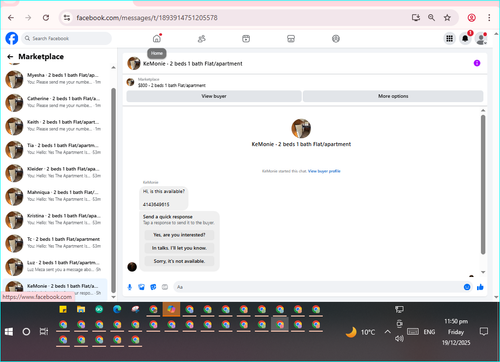This screenshot has width=500, height=362.
Task: Send quick reply Sorry, it's not available
Action: (179, 261)
